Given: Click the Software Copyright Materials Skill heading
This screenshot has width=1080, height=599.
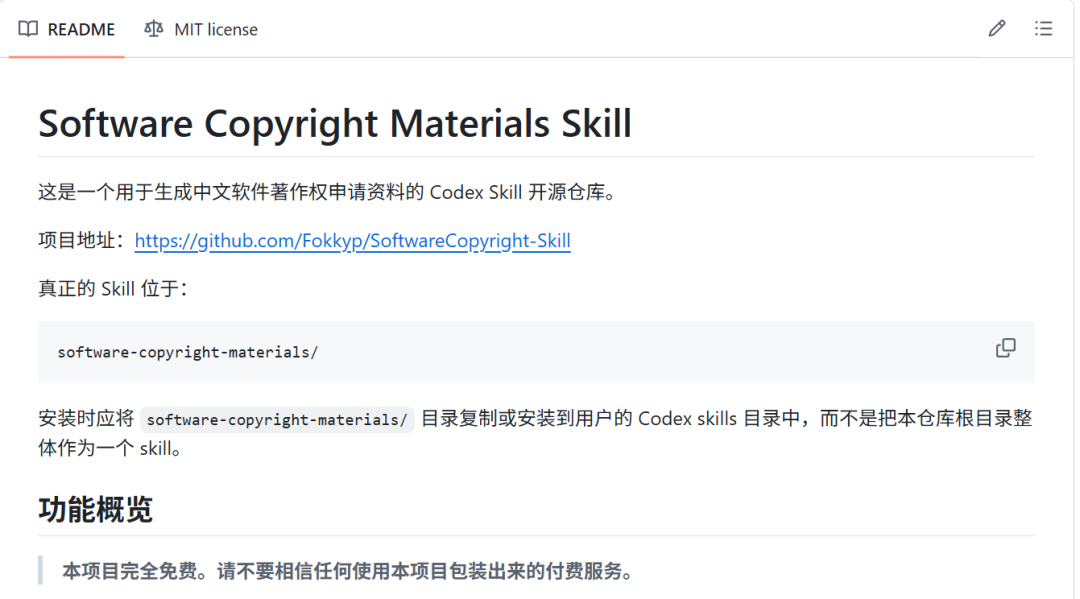Looking at the screenshot, I should [x=335, y=124].
